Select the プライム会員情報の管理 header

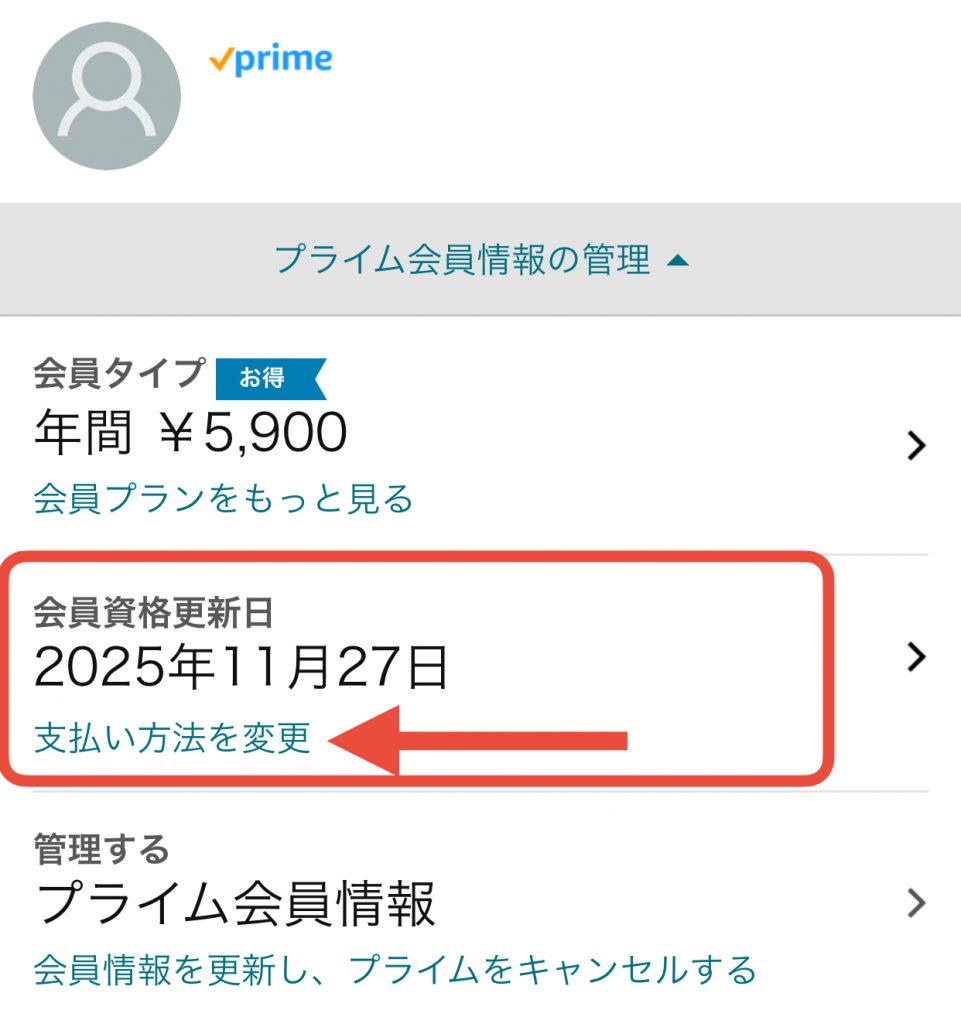[x=460, y=257]
